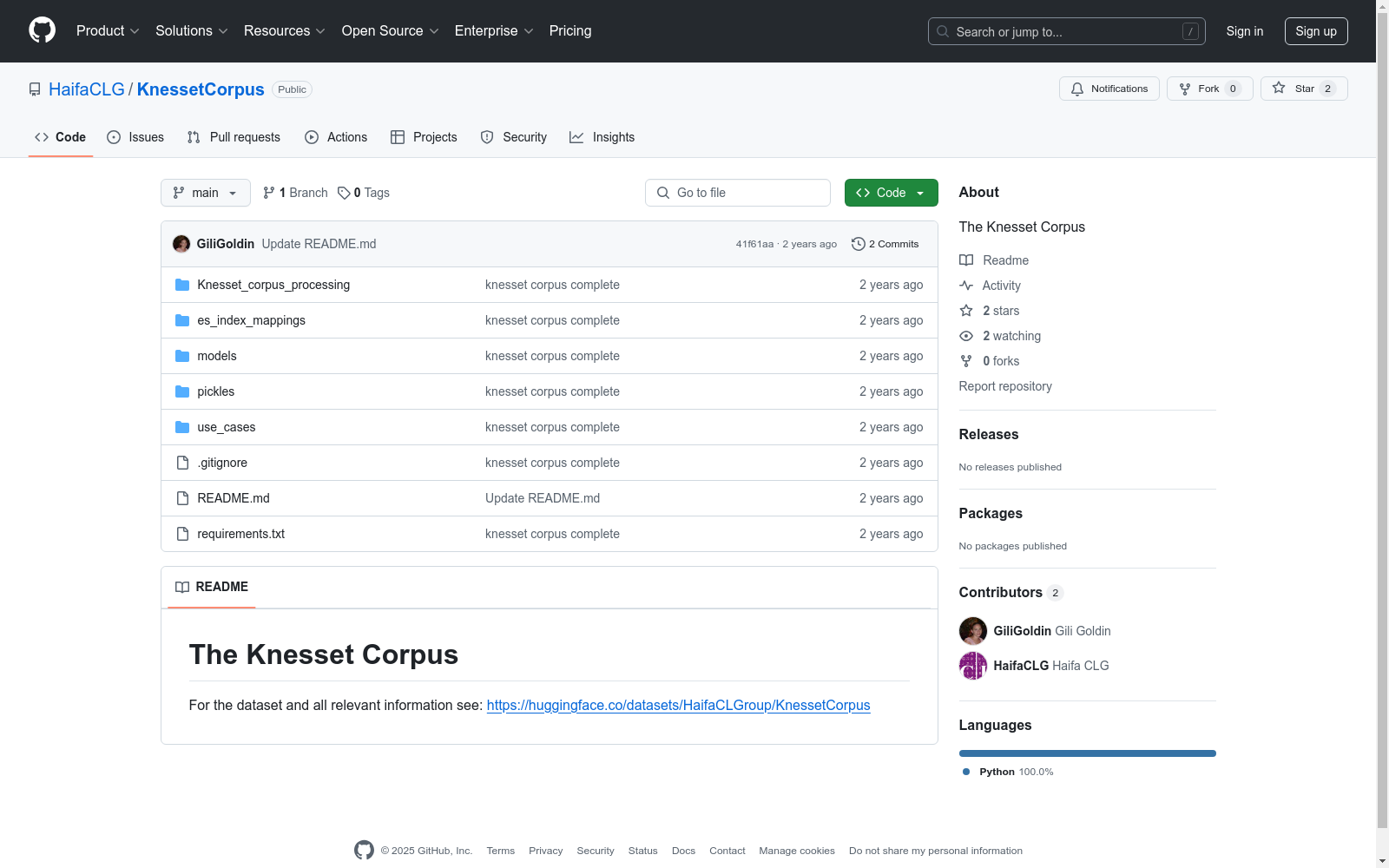
Task: Click the Go to file search field
Action: pyautogui.click(x=738, y=193)
